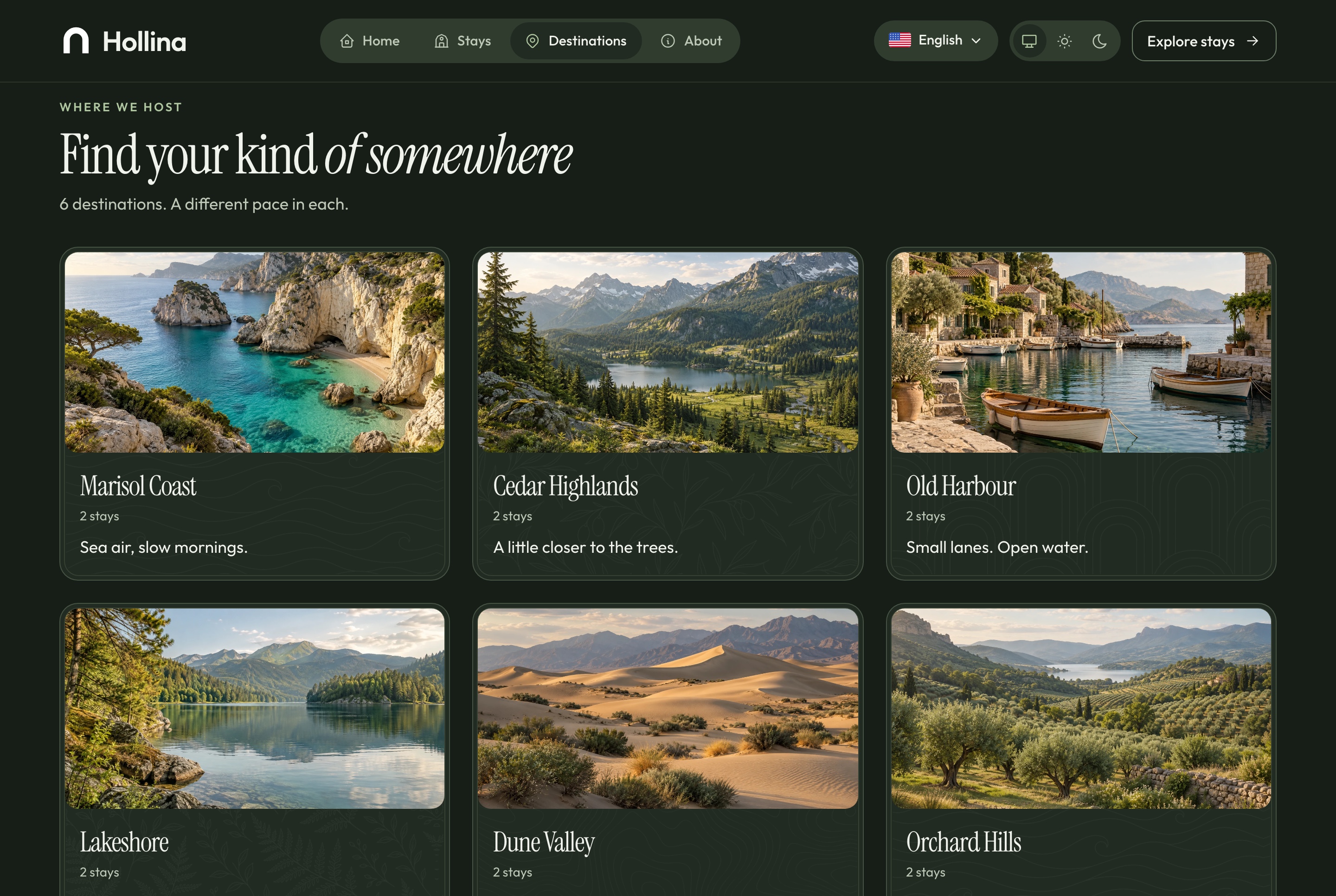This screenshot has height=896, width=1336.
Task: Enable dark mode with the moon icon
Action: pos(1100,41)
